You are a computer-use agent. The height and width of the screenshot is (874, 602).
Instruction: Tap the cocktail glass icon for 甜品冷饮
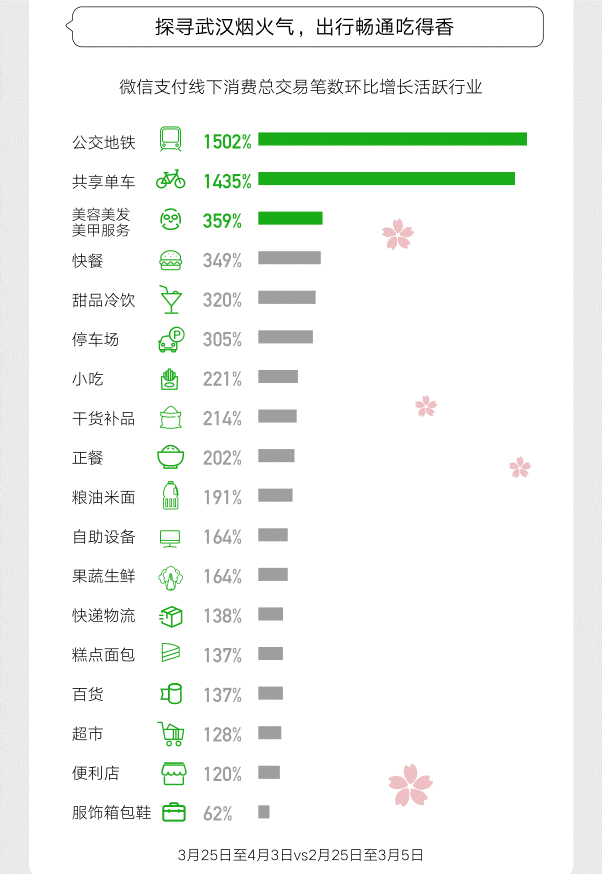pos(170,300)
